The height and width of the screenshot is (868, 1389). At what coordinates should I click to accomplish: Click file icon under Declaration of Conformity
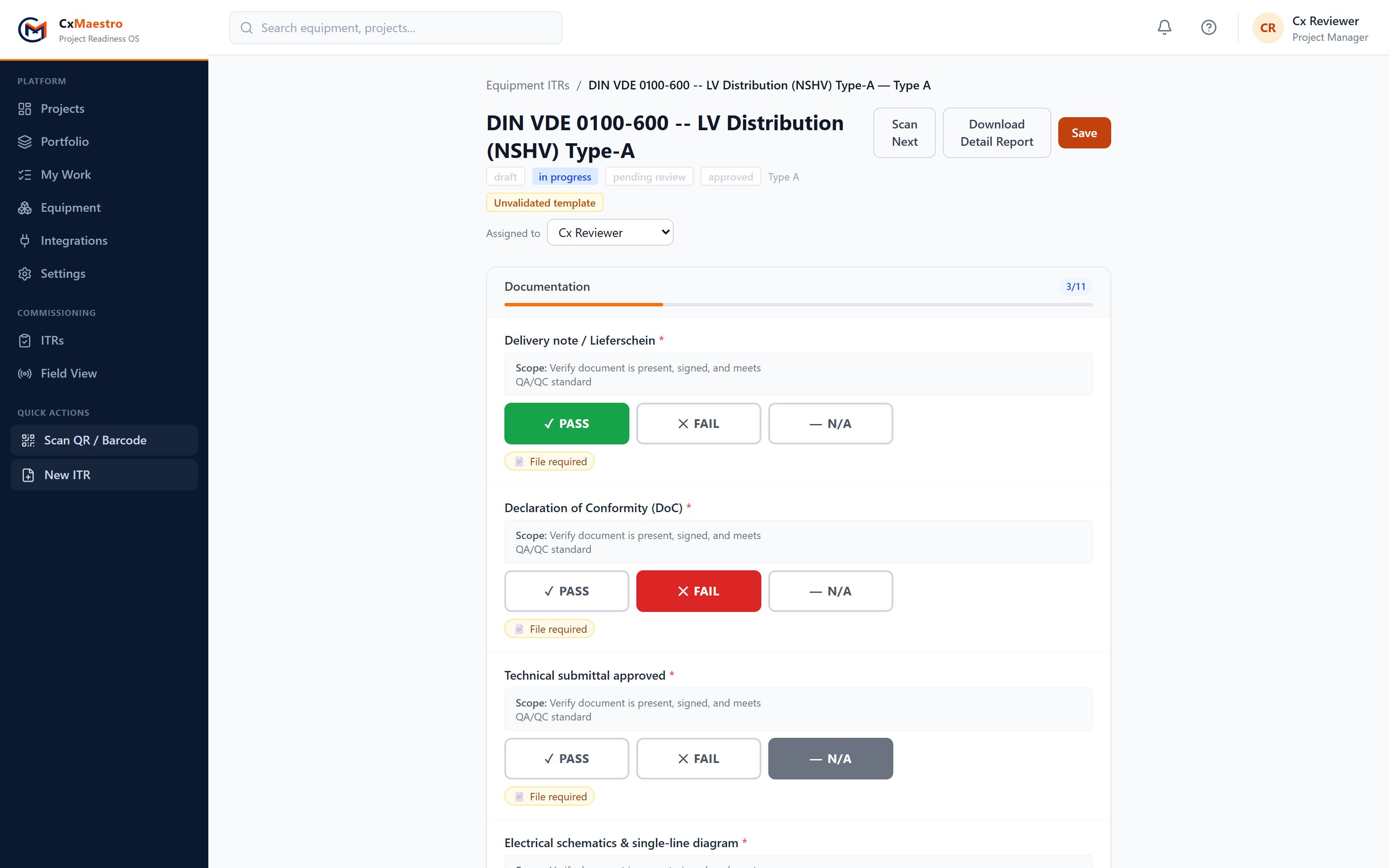[520, 629]
